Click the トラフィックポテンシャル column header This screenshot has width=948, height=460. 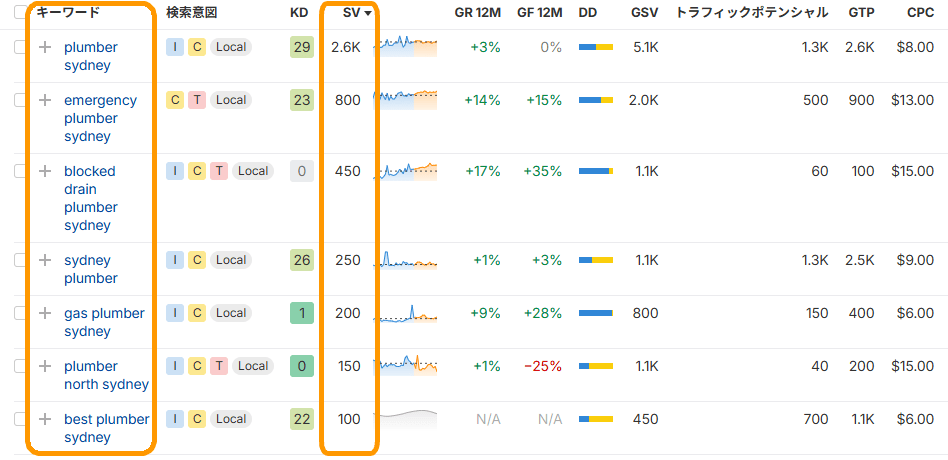tap(752, 13)
